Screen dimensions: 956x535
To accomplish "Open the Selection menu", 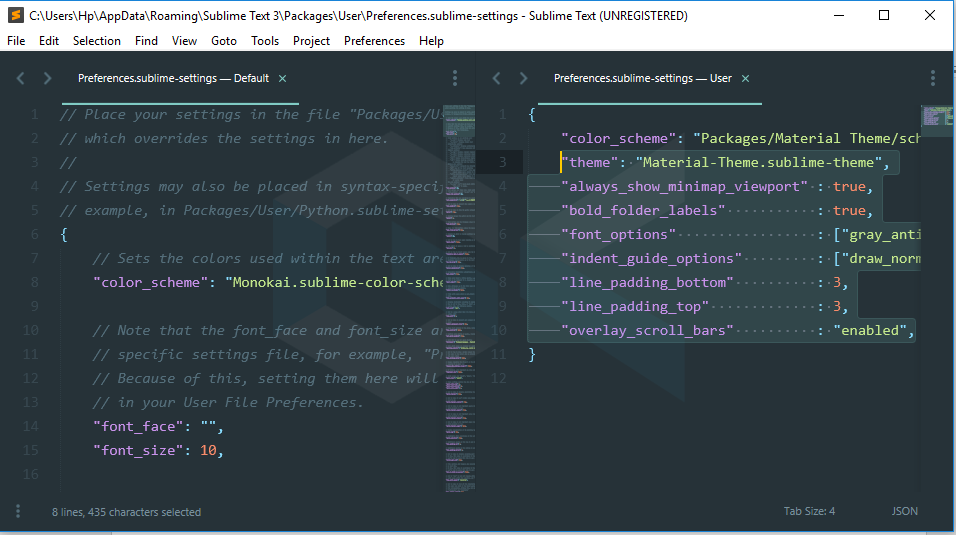I will (97, 41).
